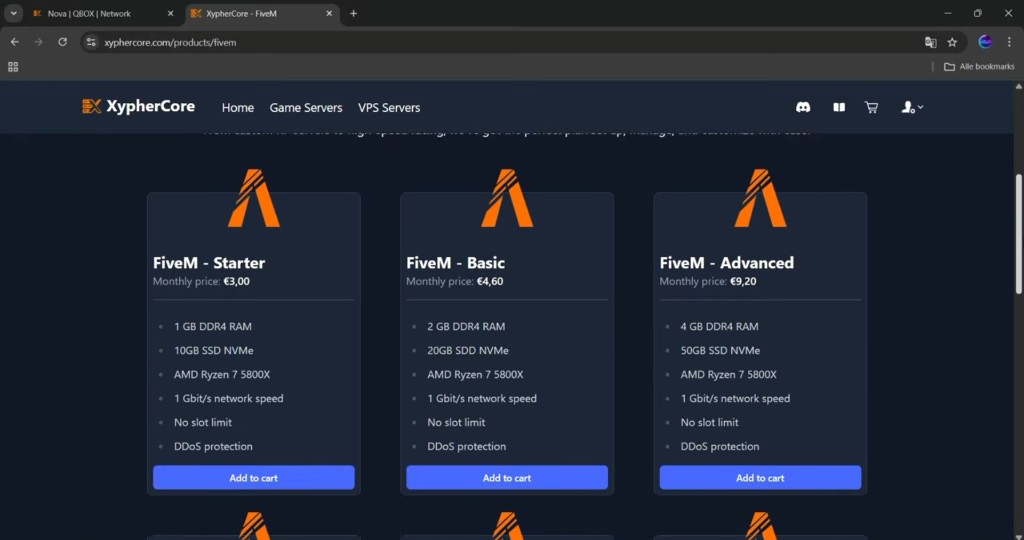Open the translate page icon
The image size is (1024, 540).
coord(931,42)
